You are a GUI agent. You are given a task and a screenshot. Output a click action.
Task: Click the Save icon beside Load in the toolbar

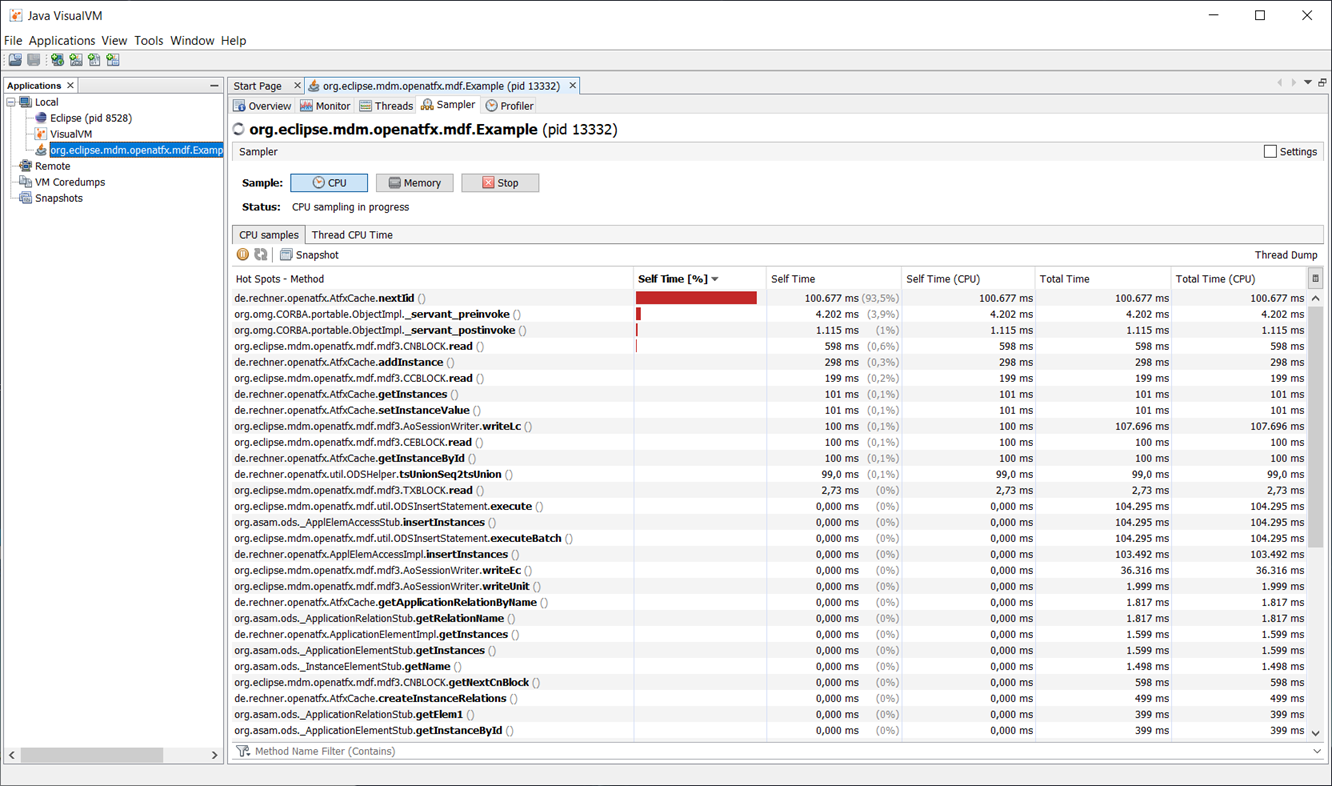pyautogui.click(x=33, y=60)
